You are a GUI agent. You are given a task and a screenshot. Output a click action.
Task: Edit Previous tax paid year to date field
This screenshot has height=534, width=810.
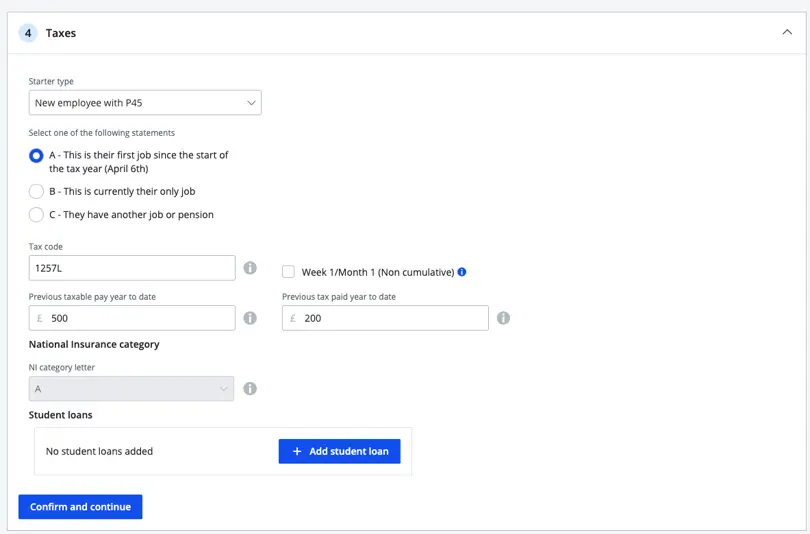(x=385, y=318)
